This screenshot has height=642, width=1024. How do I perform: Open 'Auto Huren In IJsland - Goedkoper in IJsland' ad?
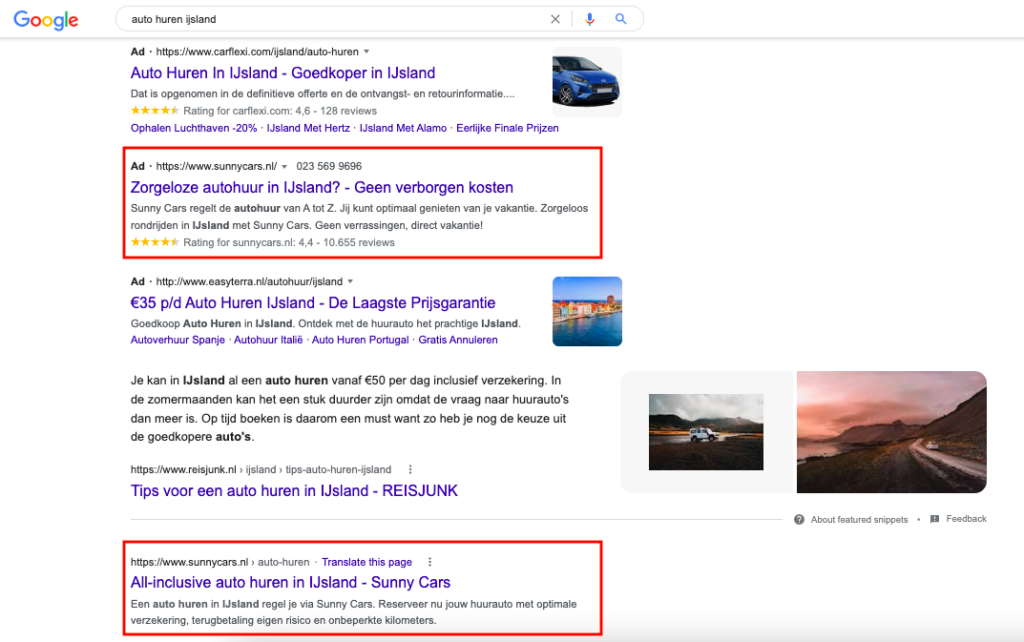(x=283, y=73)
